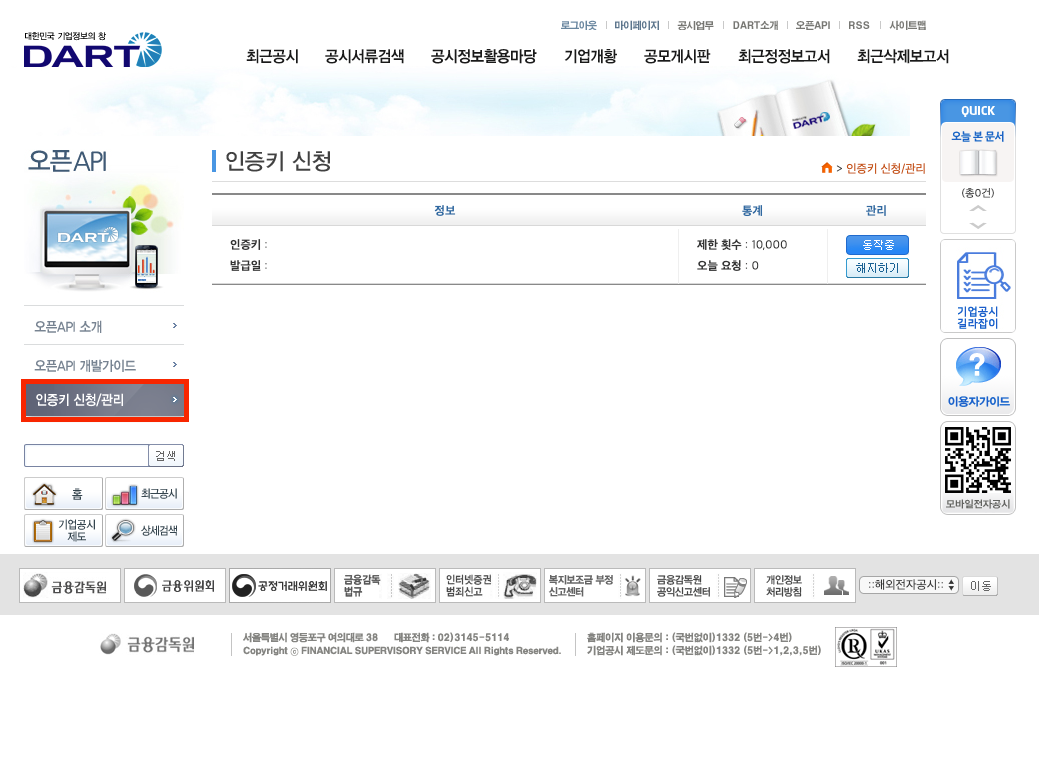Click inside the sidebar search field

coord(85,455)
